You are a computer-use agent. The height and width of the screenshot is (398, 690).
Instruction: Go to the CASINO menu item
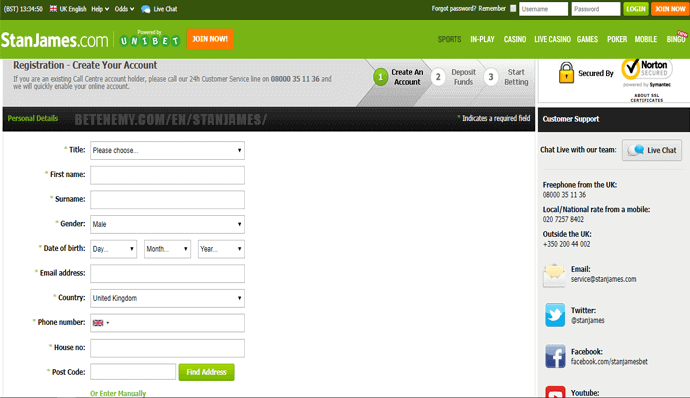coord(515,39)
